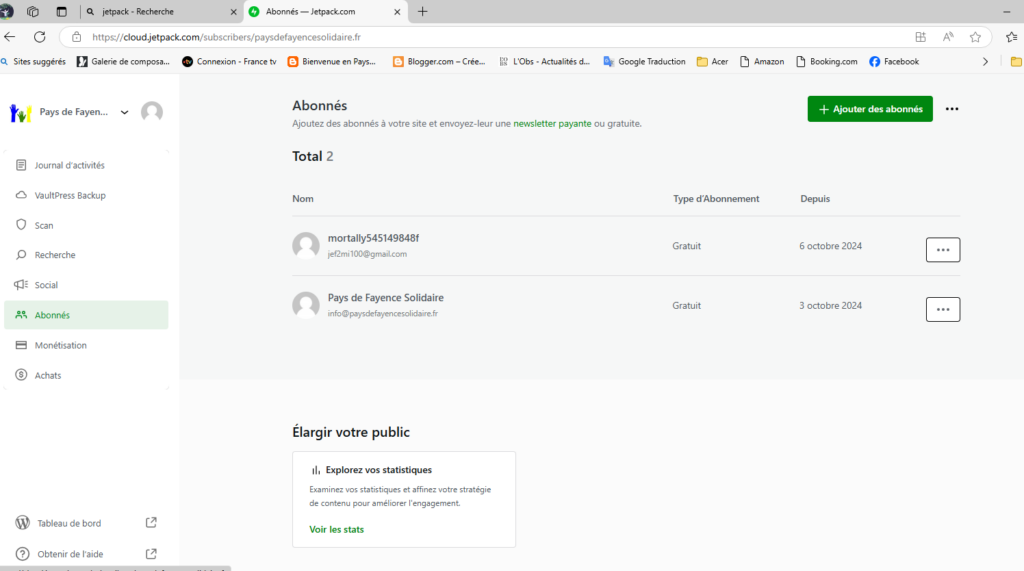Refresh the page with the reload icon

click(x=40, y=37)
